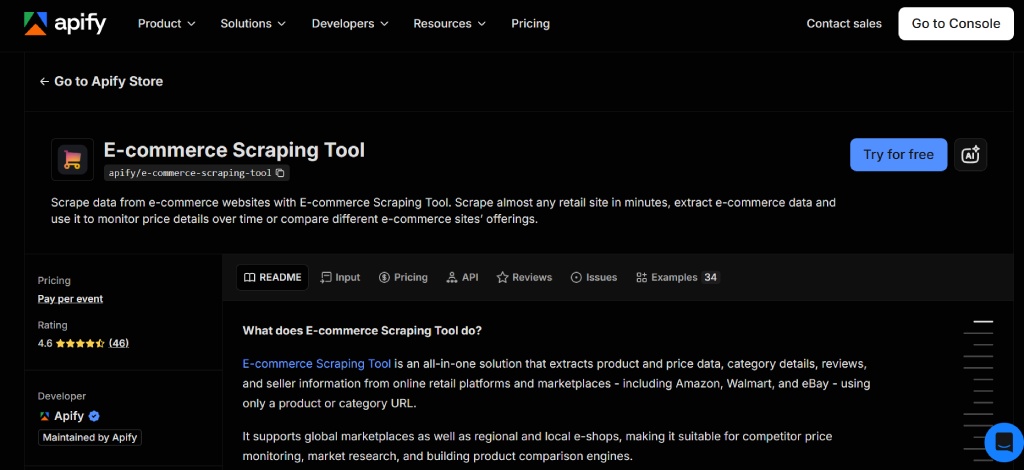The width and height of the screenshot is (1024, 470).
Task: Click the 'What does E-commerce Scraping Tool do?' heading
Action: click(x=362, y=330)
